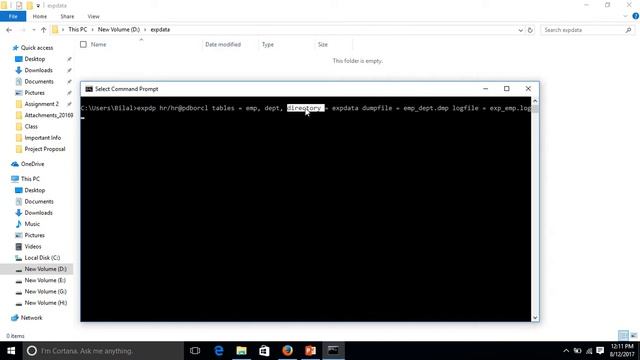
Task: Open New Volume (E:)
Action: pos(45,280)
